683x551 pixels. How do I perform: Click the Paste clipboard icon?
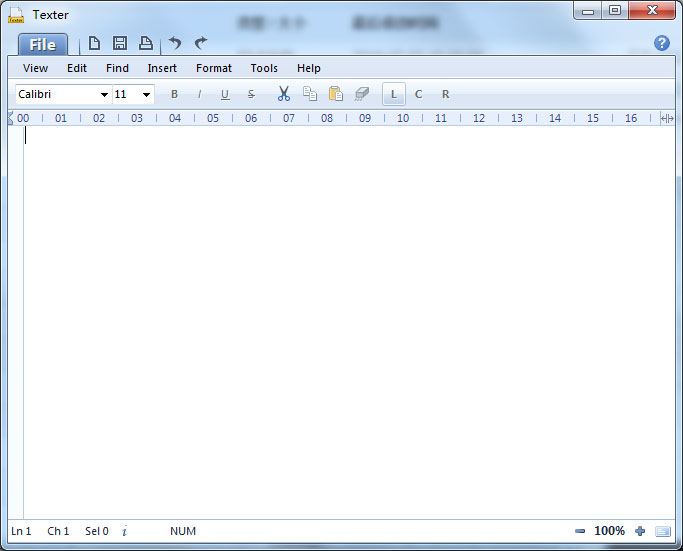coord(336,94)
